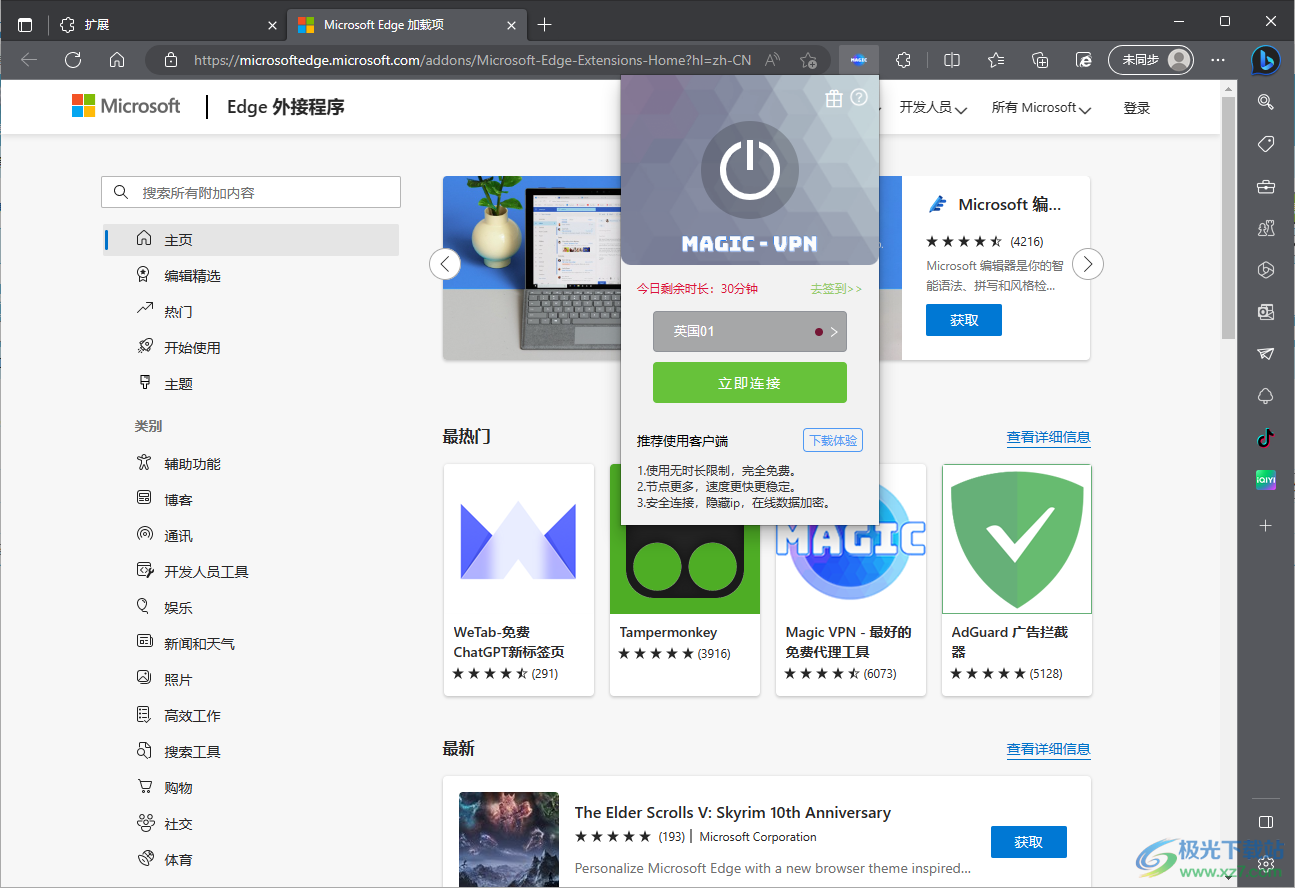Open the sidebar paper plane Drop icon
The width and height of the screenshot is (1295, 888).
tap(1265, 353)
